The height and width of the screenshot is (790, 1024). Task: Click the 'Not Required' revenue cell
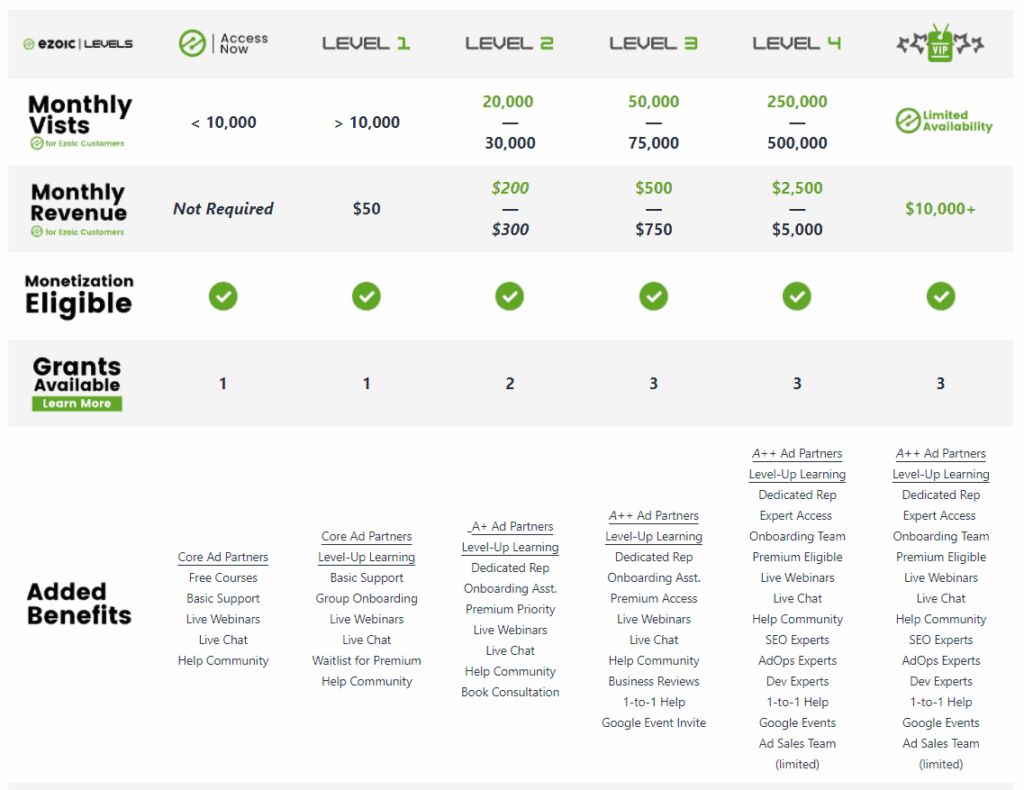[x=223, y=209]
